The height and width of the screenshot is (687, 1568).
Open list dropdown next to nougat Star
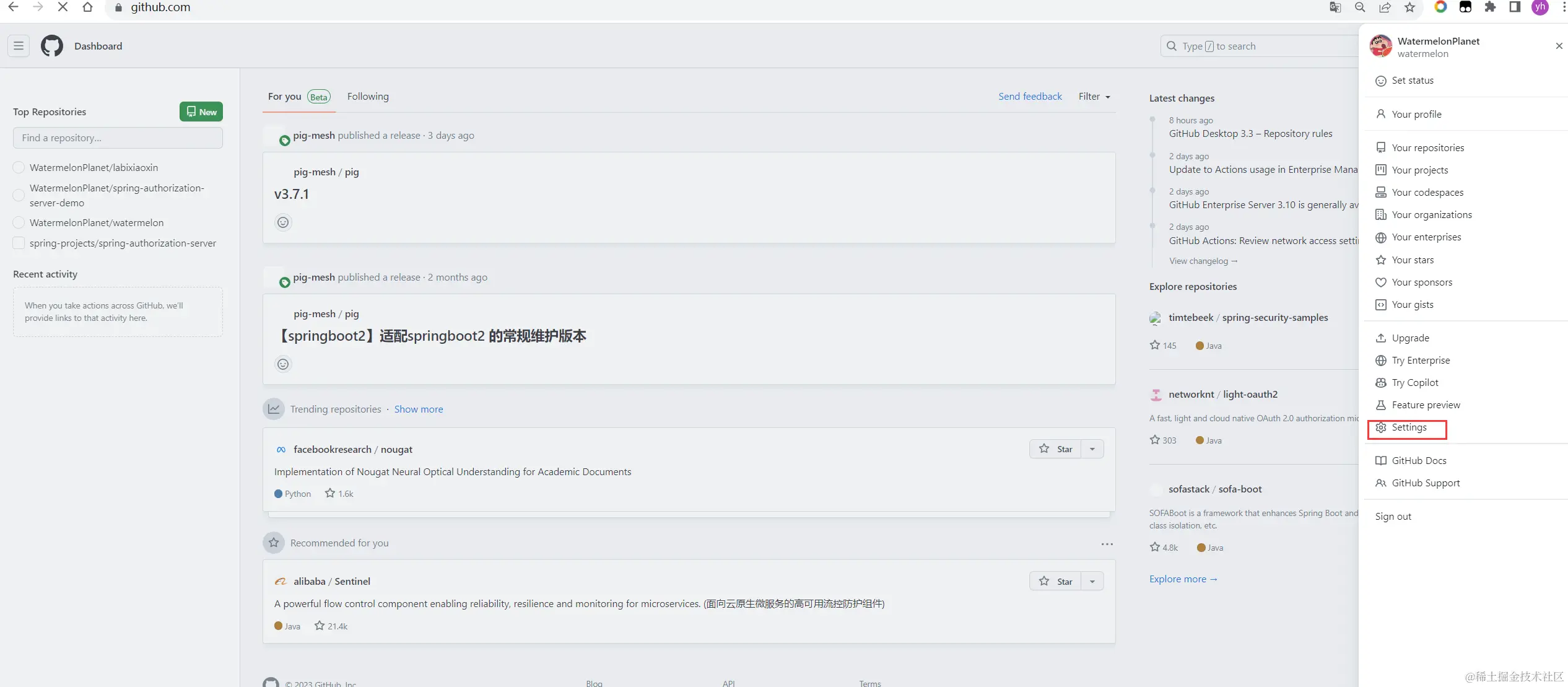tap(1092, 449)
